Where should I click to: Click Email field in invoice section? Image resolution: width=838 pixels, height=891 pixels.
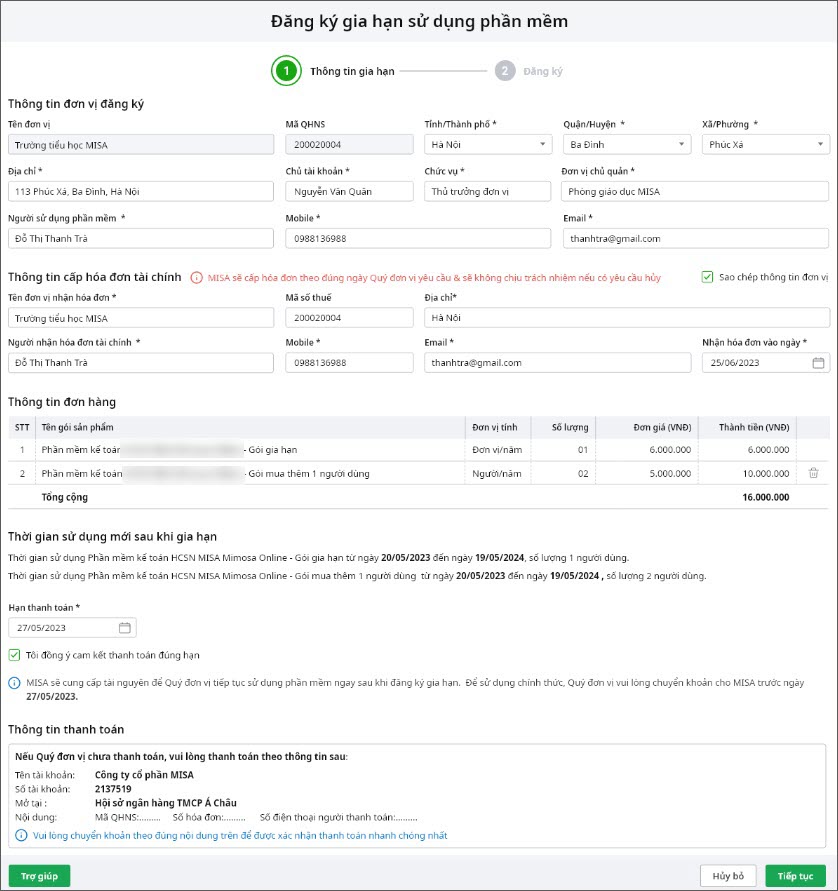558,363
